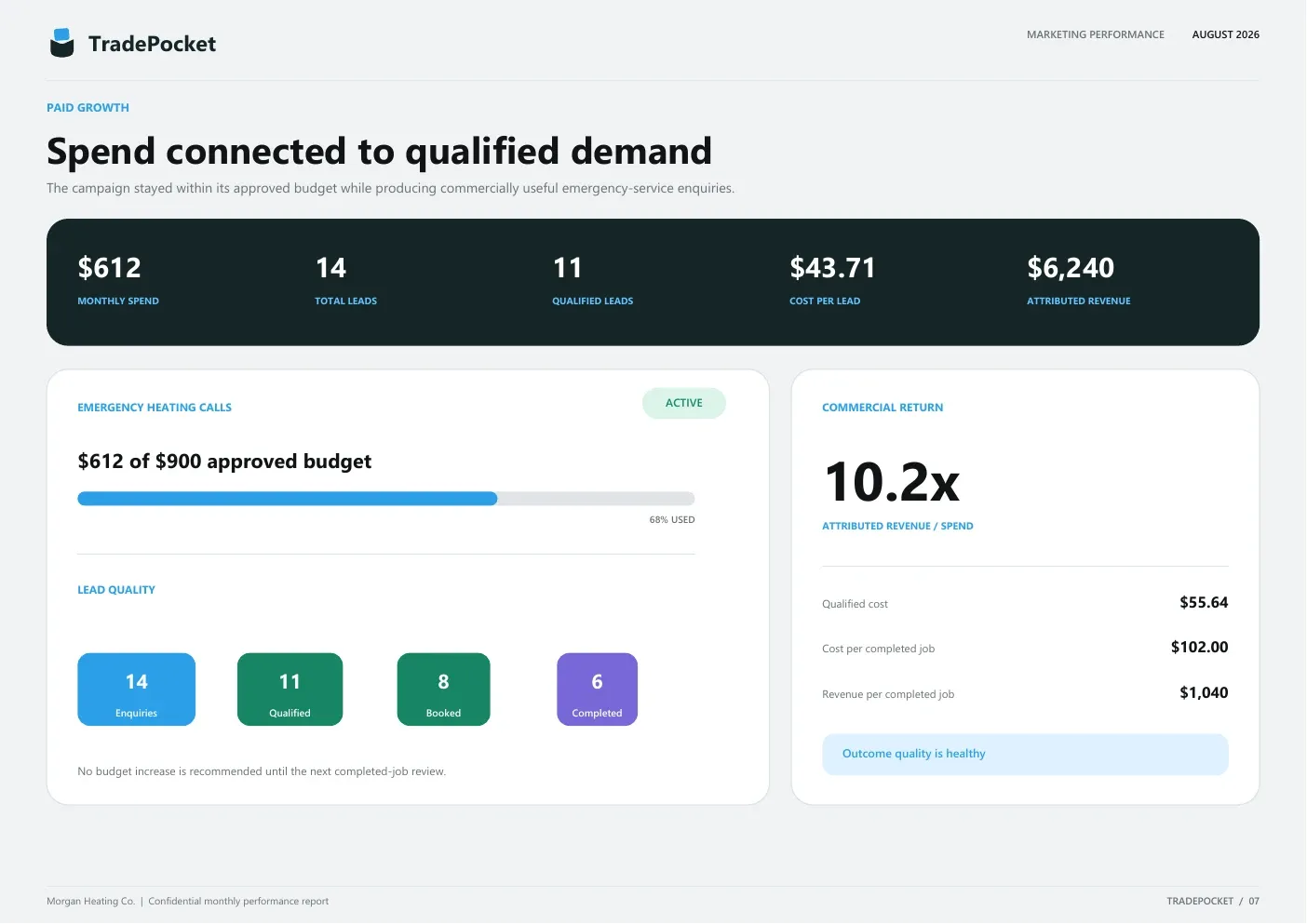This screenshot has width=1307, height=924.
Task: Select the green 11 Qualified tile
Action: point(290,690)
